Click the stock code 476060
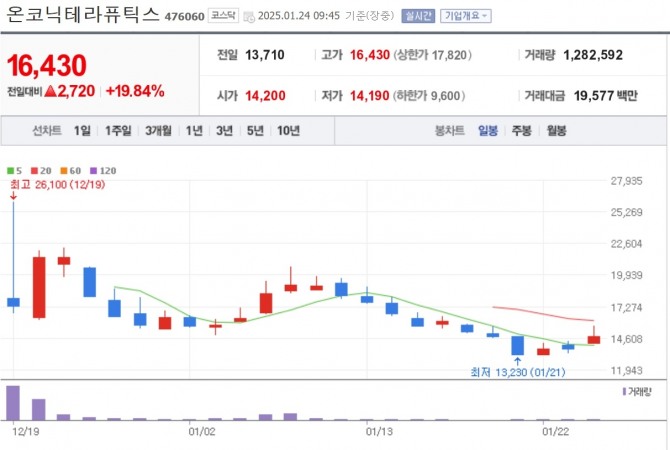670x450 pixels. pyautogui.click(x=185, y=17)
